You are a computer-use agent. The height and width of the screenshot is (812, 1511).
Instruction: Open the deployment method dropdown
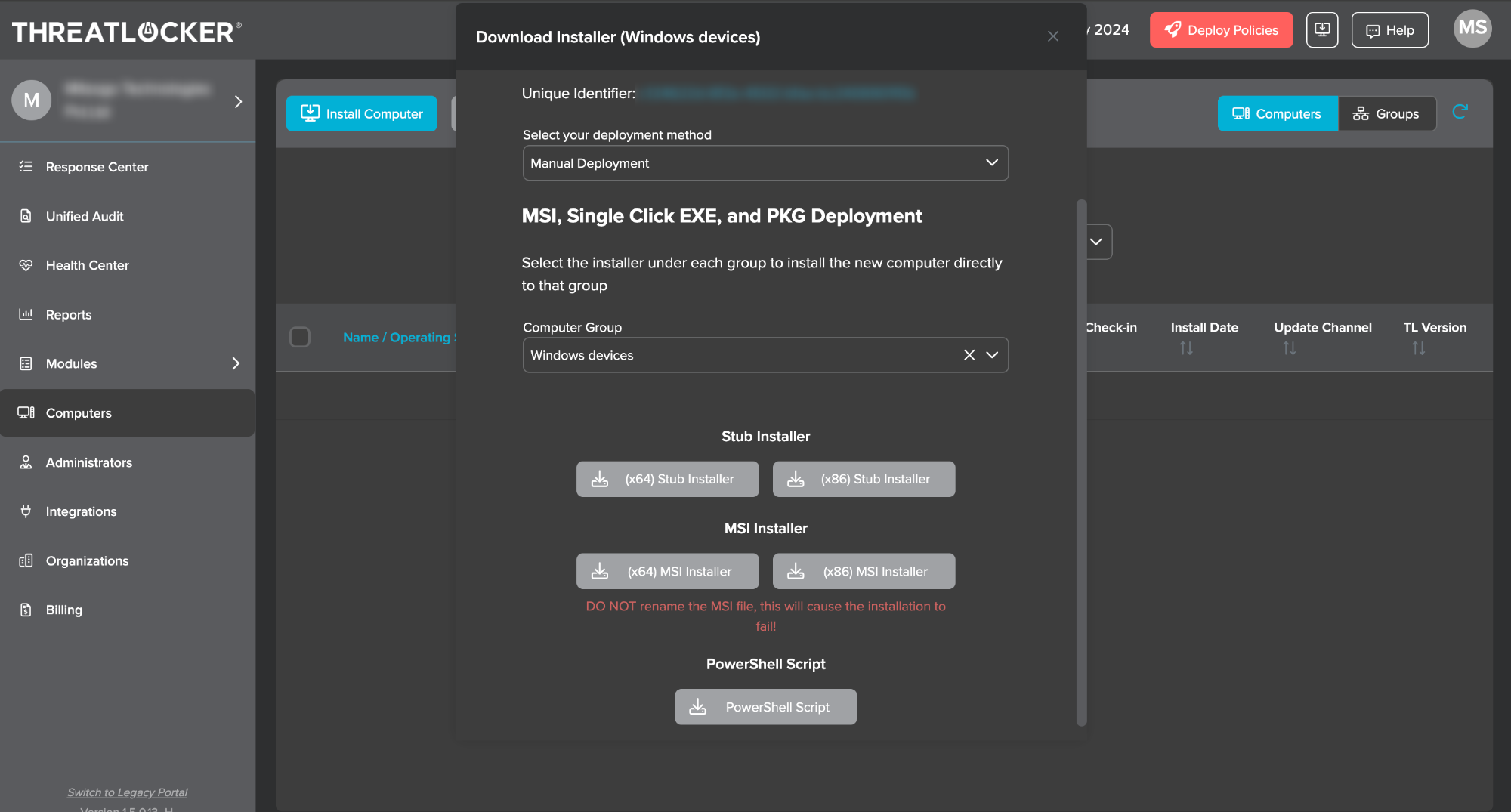[765, 163]
